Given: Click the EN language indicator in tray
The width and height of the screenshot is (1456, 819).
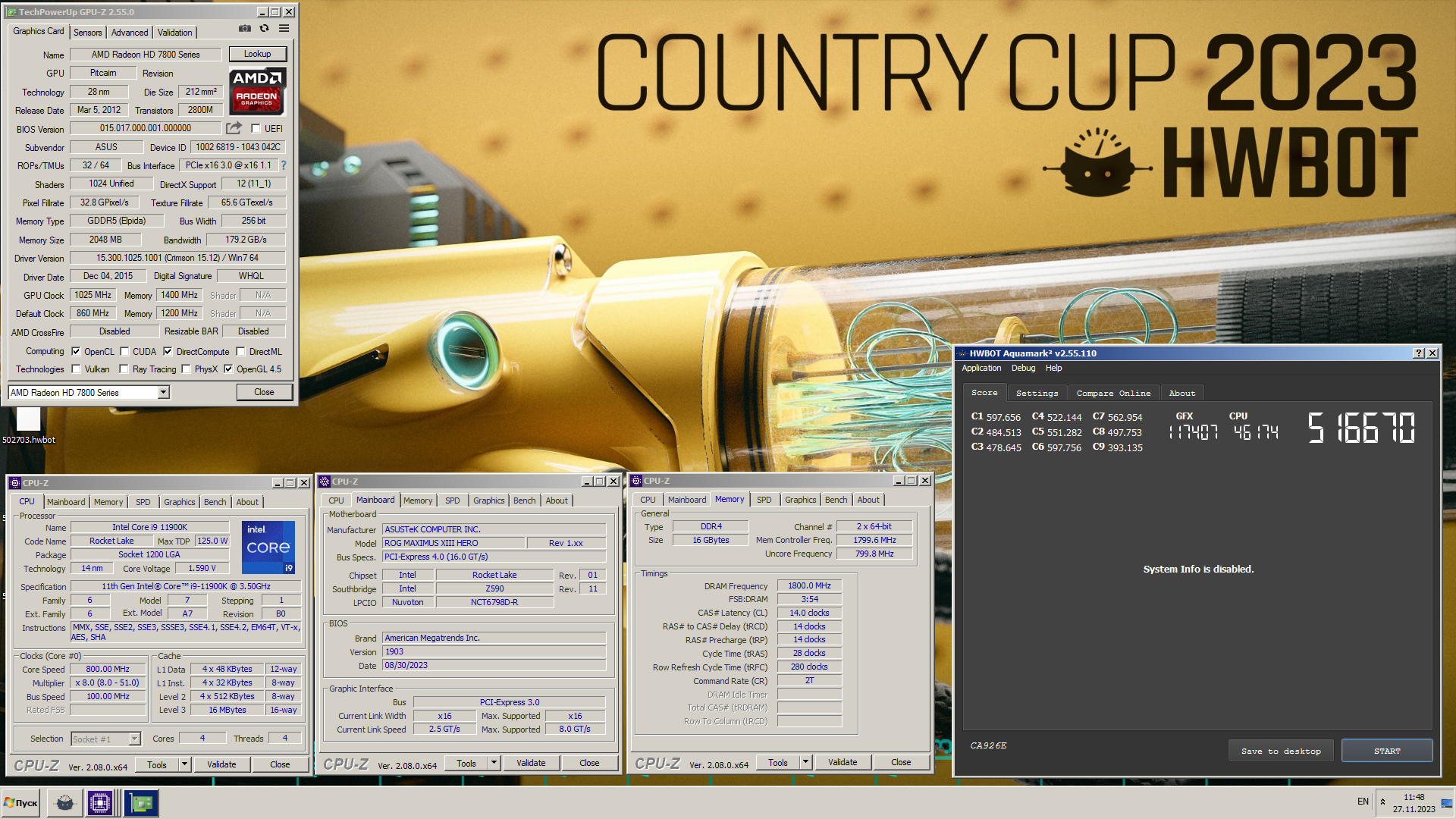Looking at the screenshot, I should [x=1363, y=802].
